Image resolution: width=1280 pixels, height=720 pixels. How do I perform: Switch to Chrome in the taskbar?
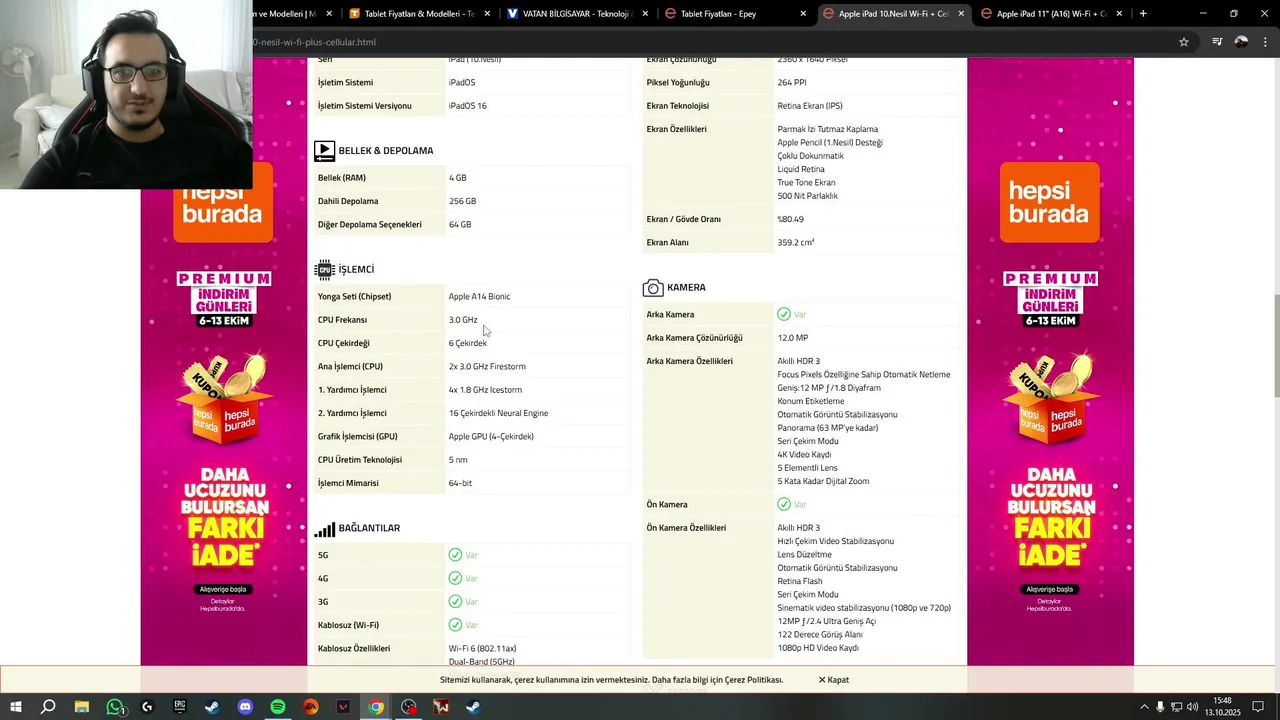tap(376, 707)
